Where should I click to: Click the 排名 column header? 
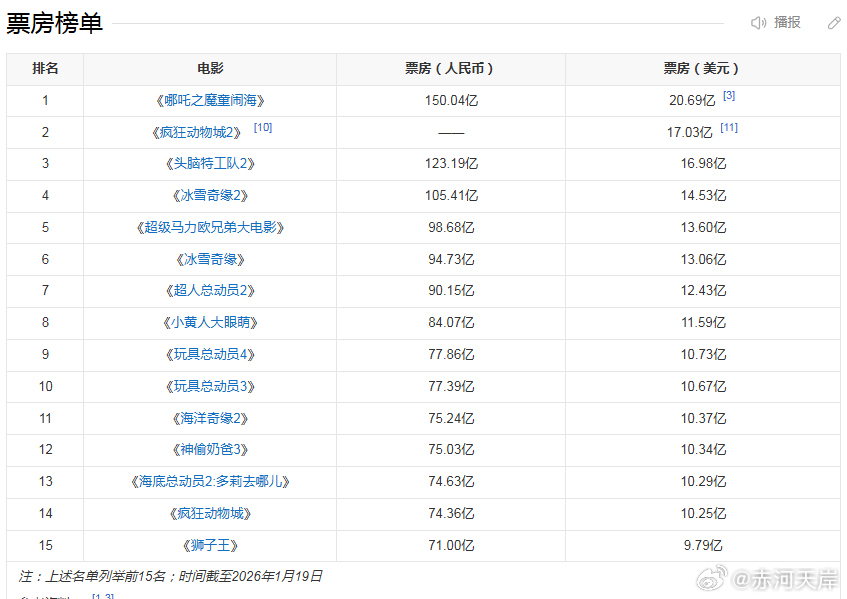[x=45, y=69]
